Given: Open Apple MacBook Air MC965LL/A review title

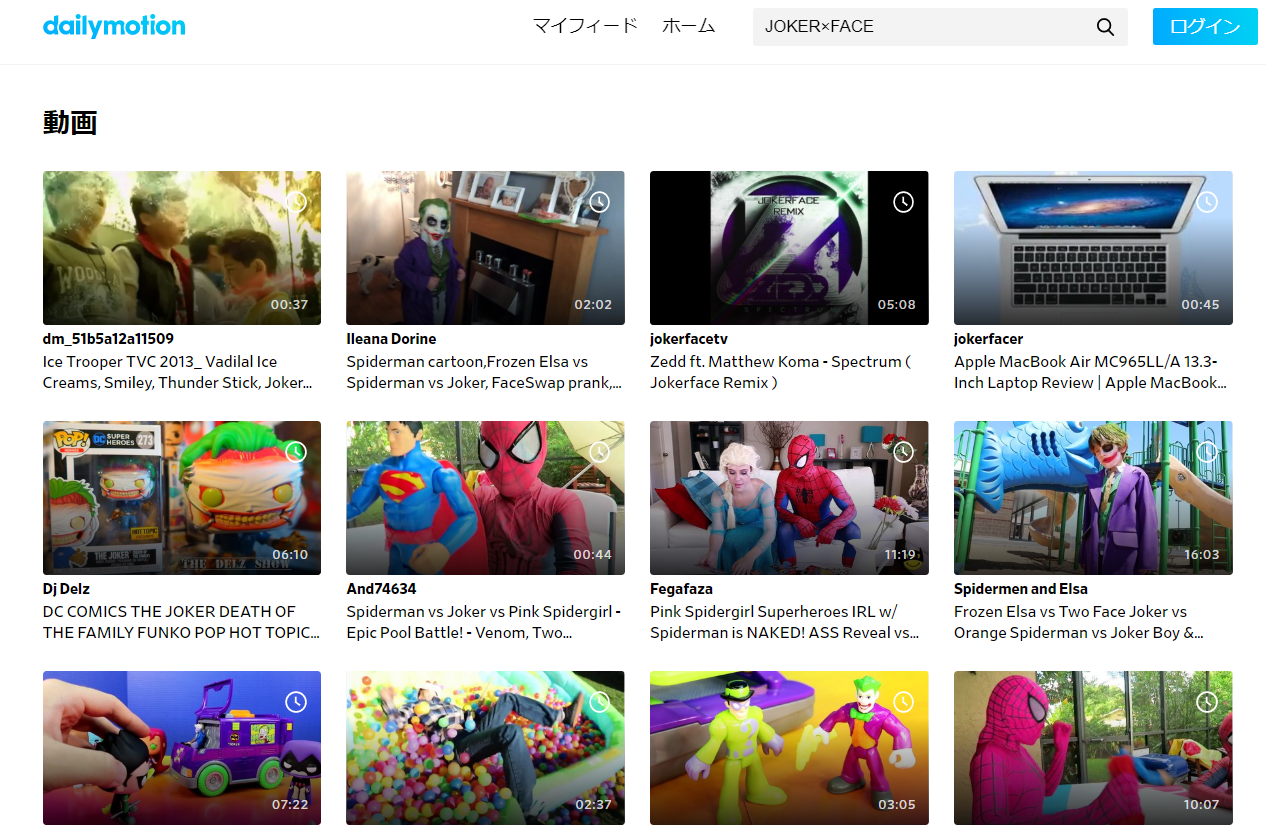Looking at the screenshot, I should 1092,372.
